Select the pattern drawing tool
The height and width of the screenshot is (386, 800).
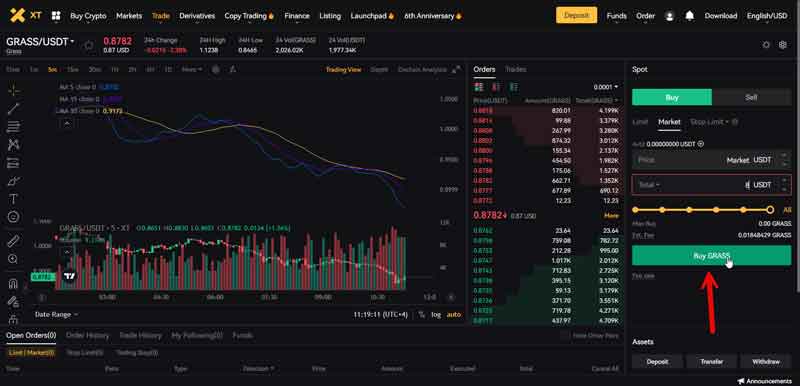[14, 145]
